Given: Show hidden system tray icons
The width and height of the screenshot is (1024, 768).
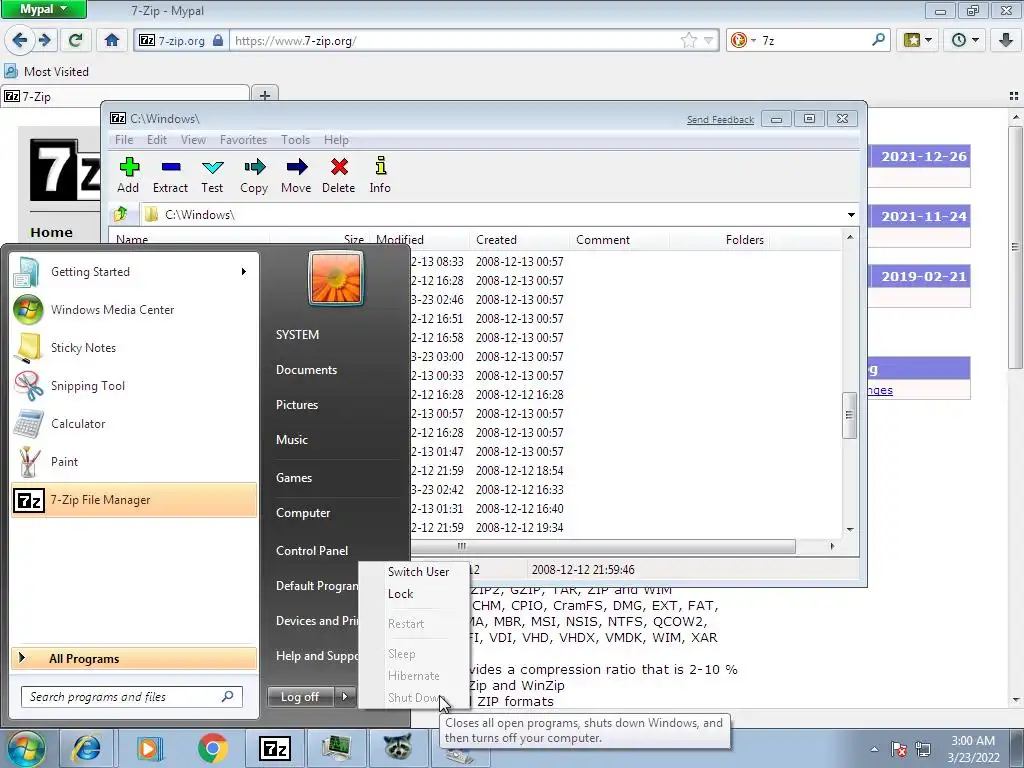Looking at the screenshot, I should tap(874, 749).
